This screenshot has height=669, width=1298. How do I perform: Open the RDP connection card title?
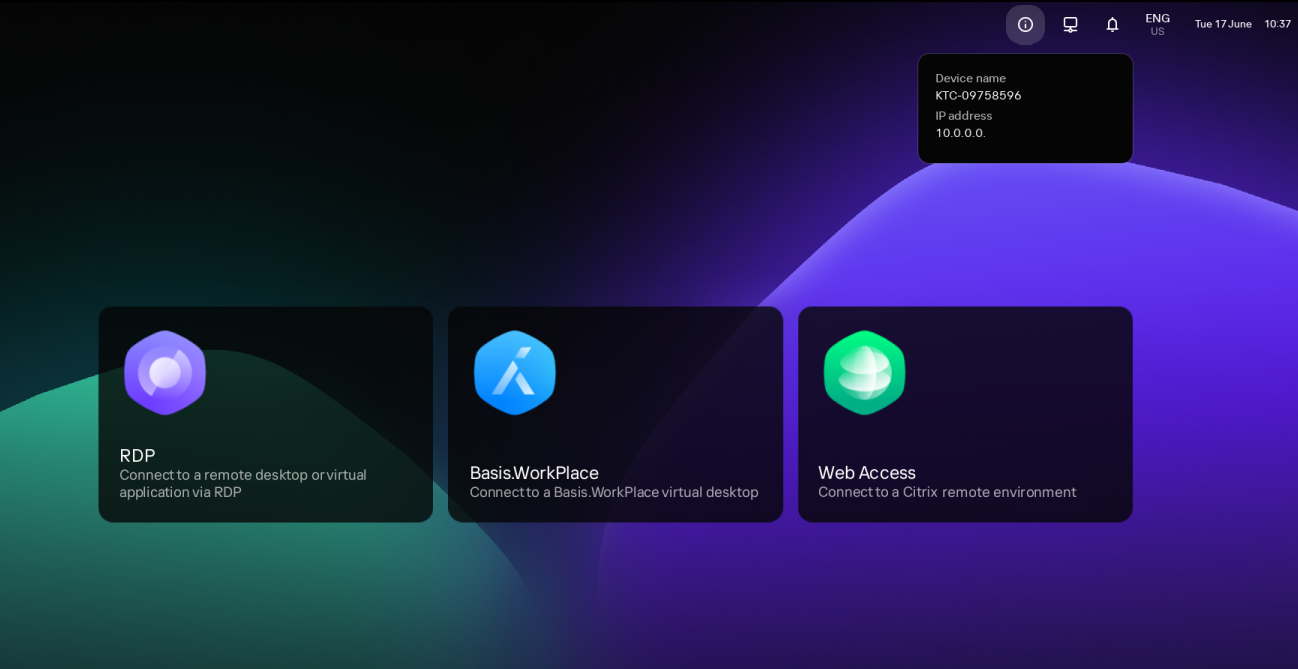tap(137, 455)
